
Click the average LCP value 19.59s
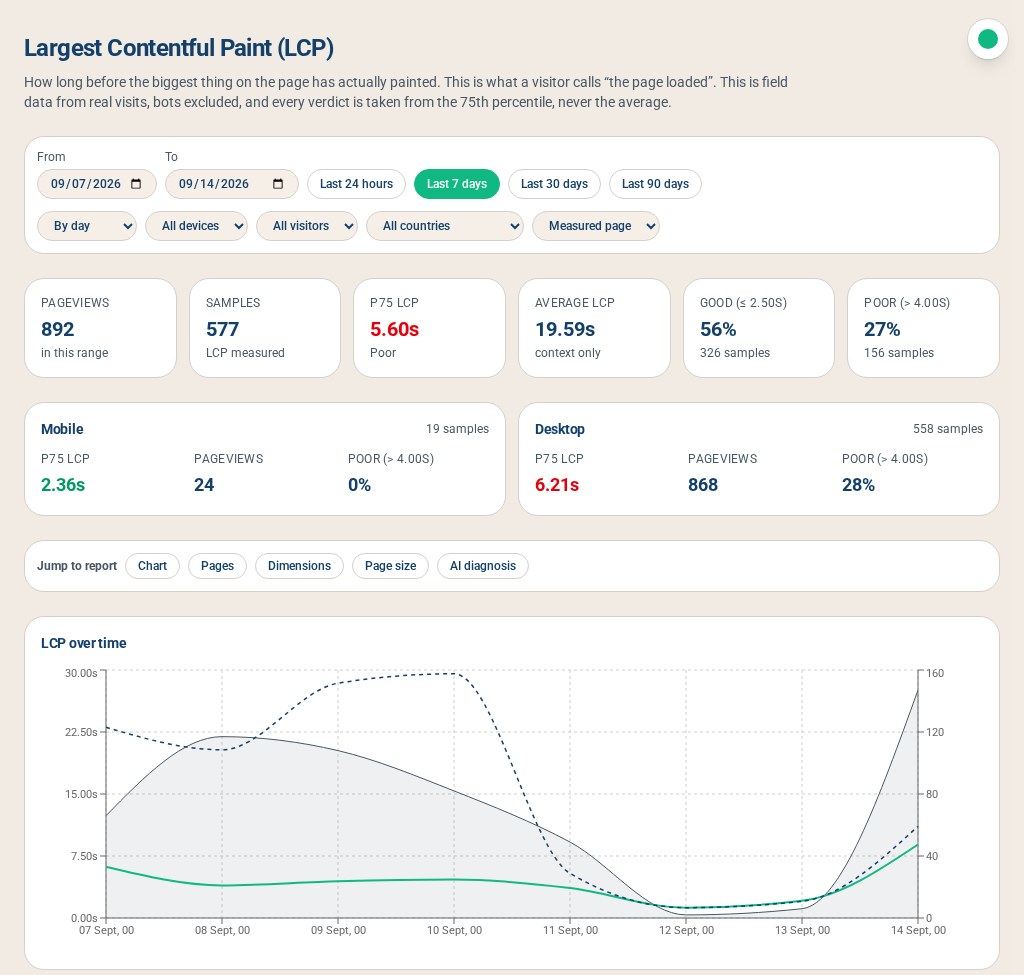pos(565,330)
